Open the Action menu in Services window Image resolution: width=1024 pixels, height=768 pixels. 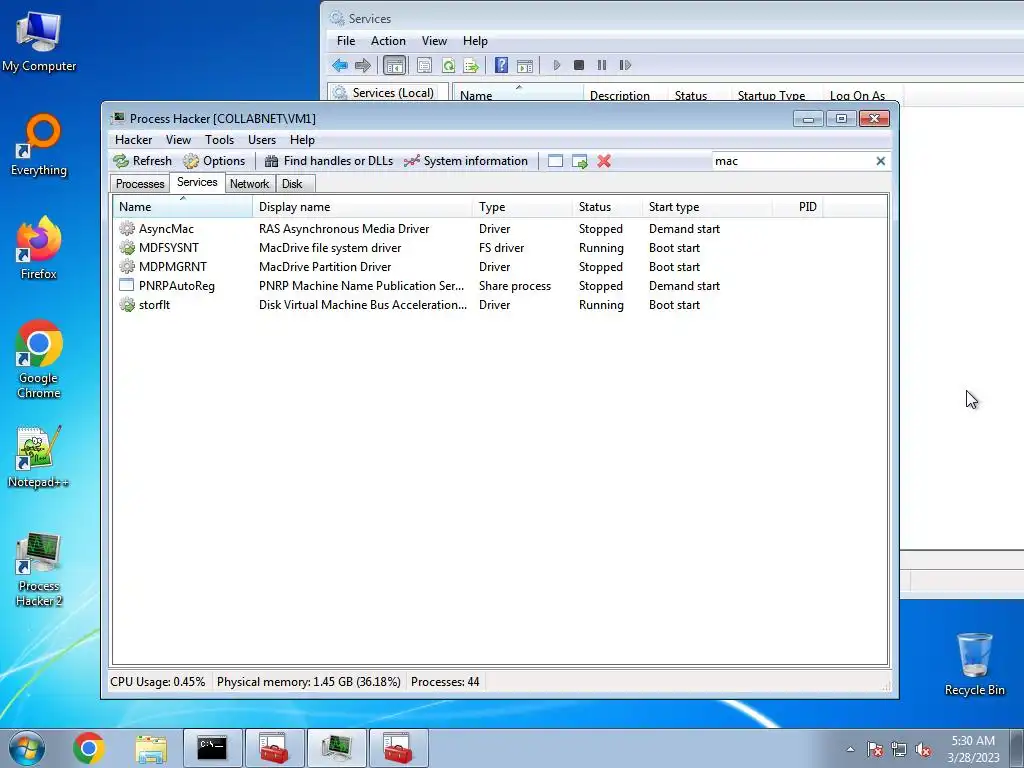(x=388, y=40)
